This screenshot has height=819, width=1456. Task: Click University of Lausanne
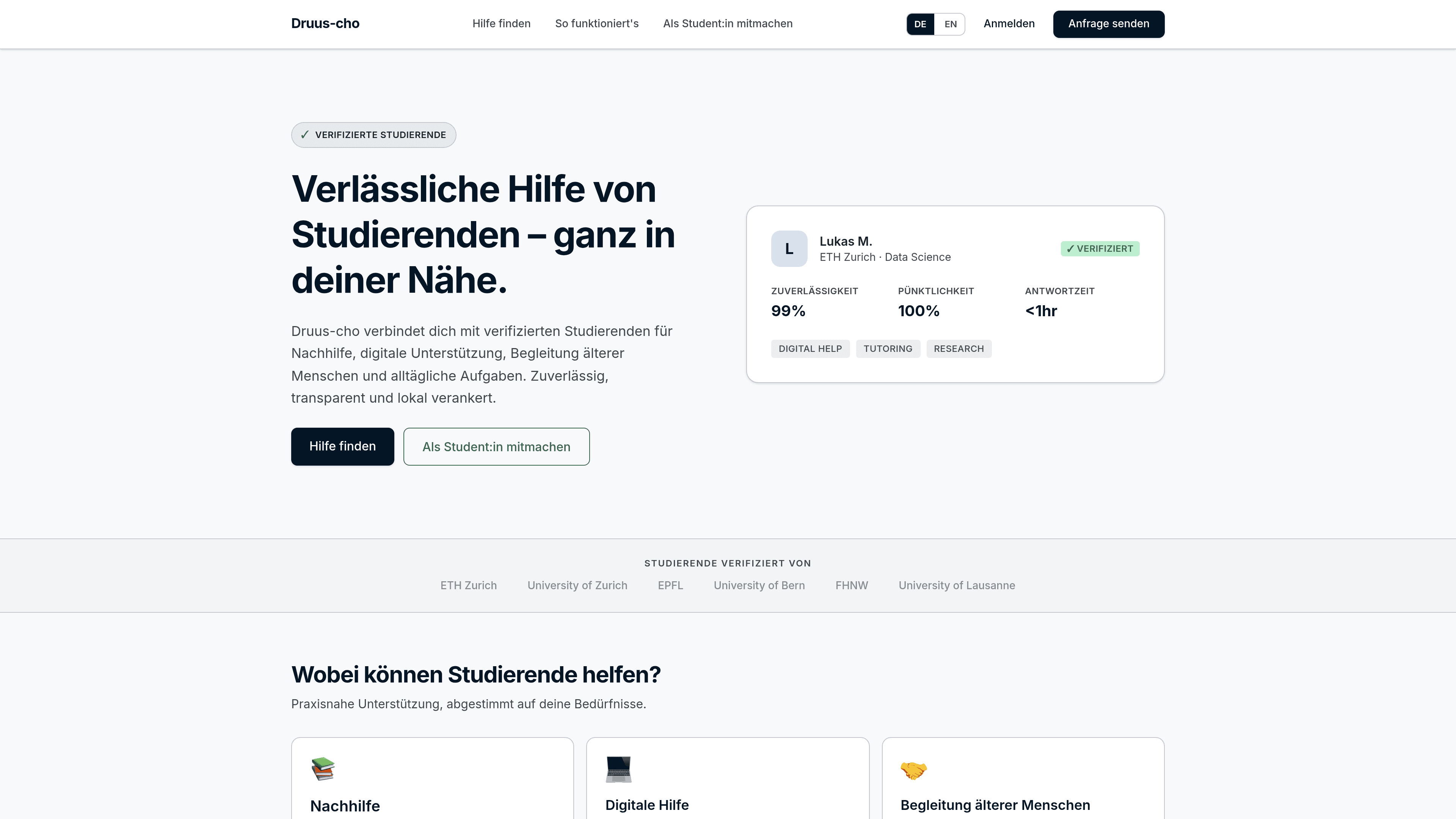tap(957, 585)
